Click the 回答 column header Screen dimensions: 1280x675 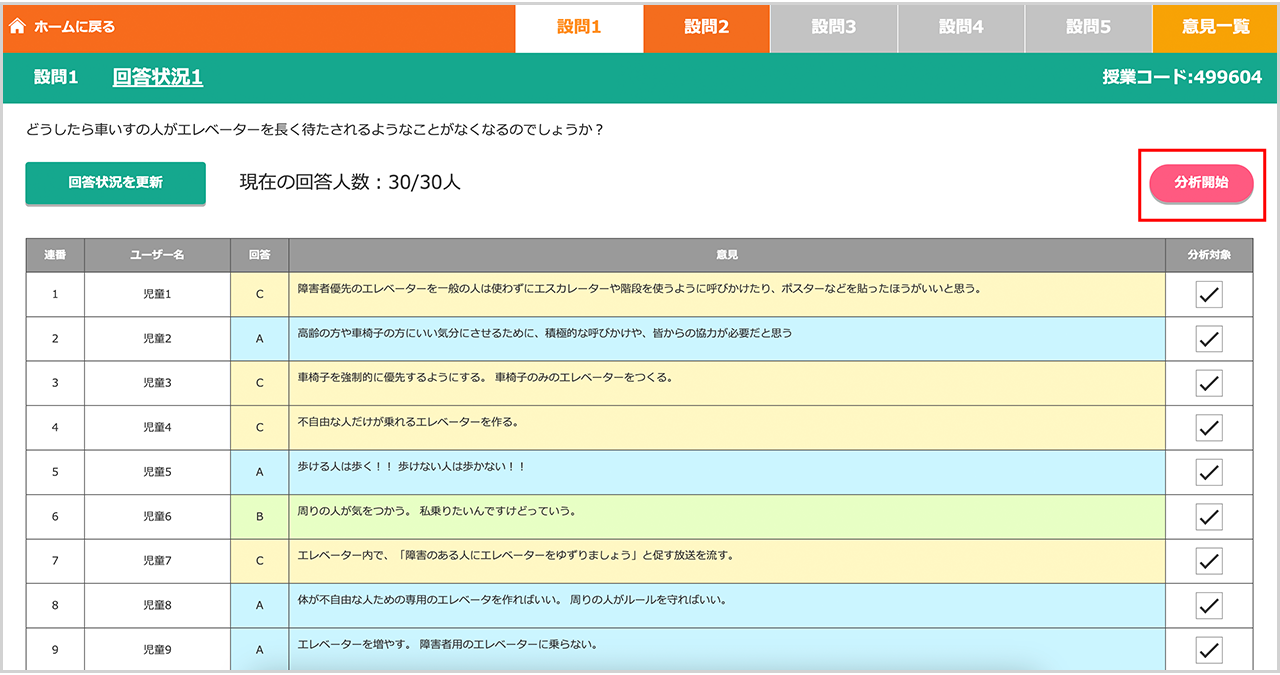(259, 255)
